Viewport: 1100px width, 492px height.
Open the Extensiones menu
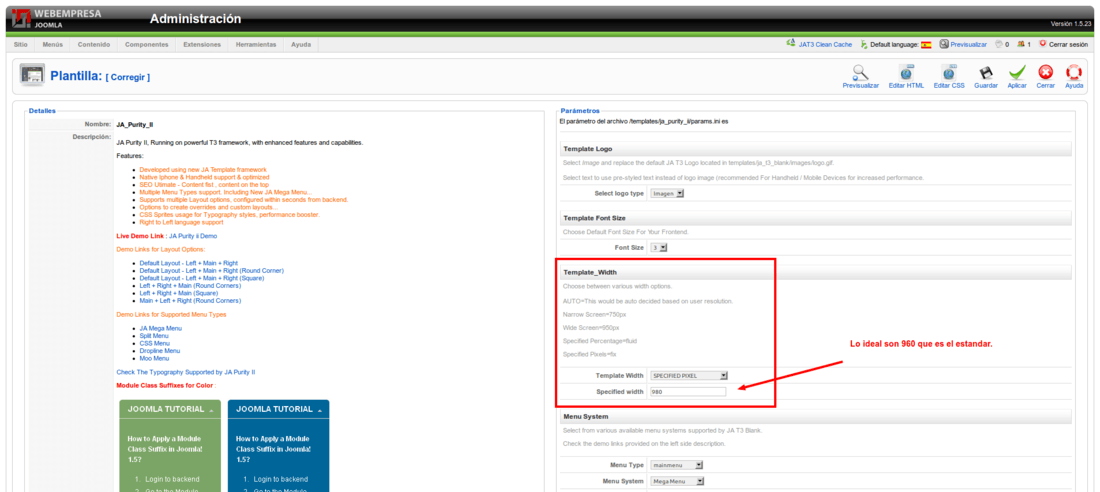pyautogui.click(x=202, y=44)
